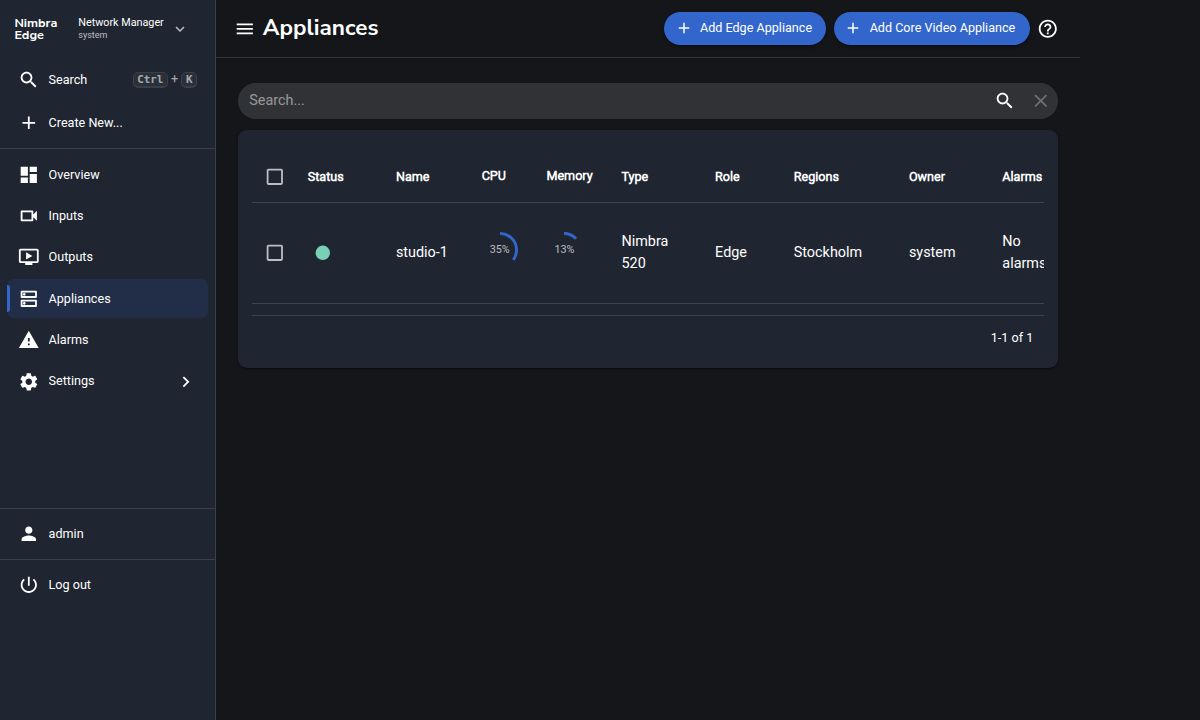Clear the search field with the X icon
The width and height of the screenshot is (1200, 720).
[x=1041, y=101]
